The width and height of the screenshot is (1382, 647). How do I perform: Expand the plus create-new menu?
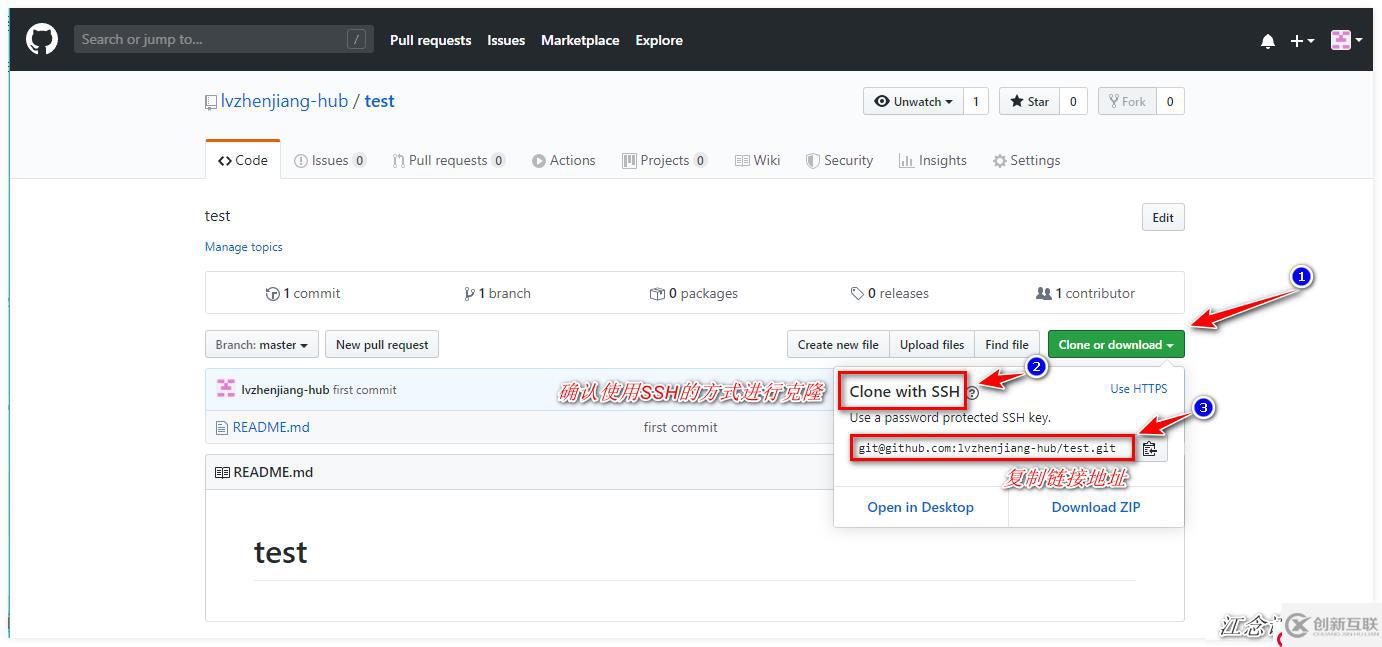pyautogui.click(x=1301, y=41)
